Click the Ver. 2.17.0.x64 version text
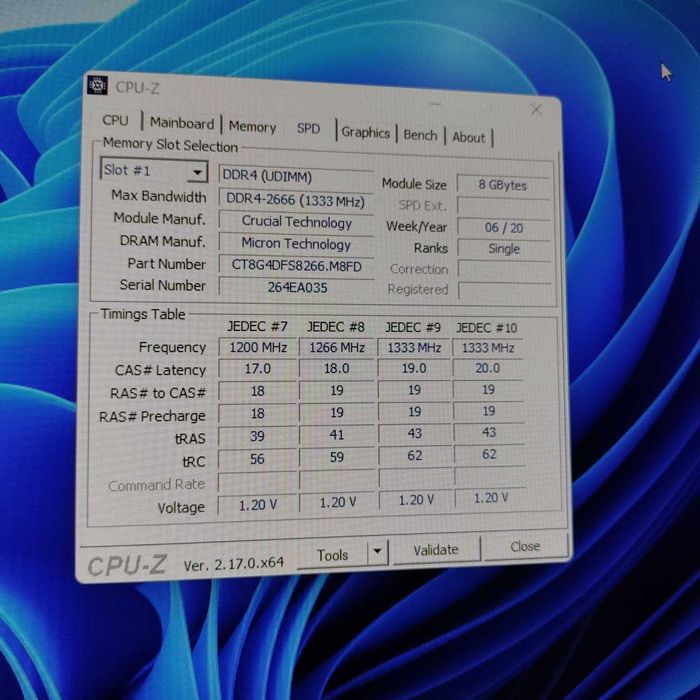This screenshot has height=700, width=700. pyautogui.click(x=234, y=564)
